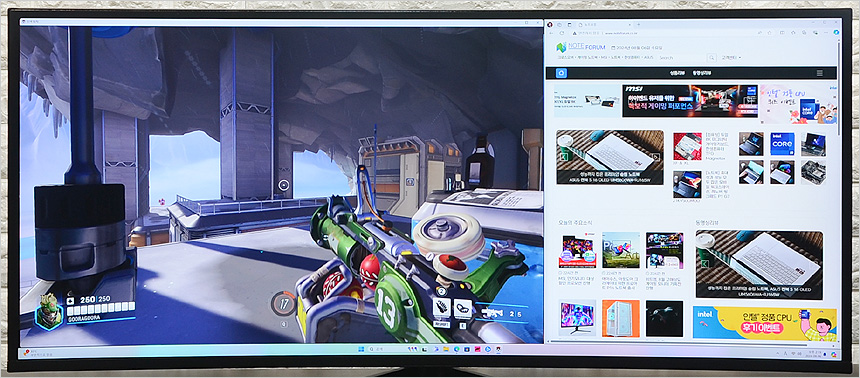
Task: Click the MSI gaming performance banner ad
Action: (689, 100)
